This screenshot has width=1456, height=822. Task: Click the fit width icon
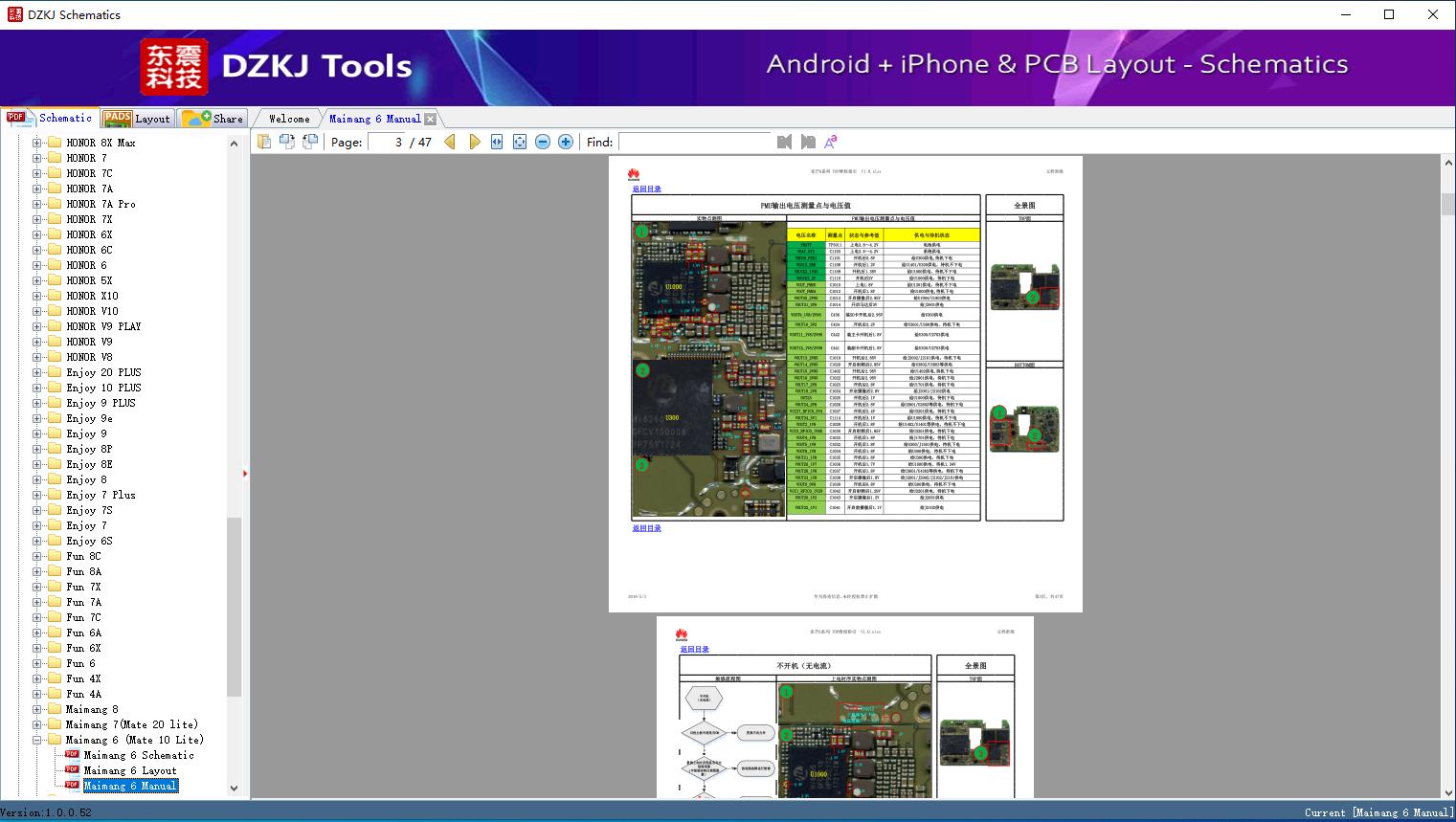(497, 142)
